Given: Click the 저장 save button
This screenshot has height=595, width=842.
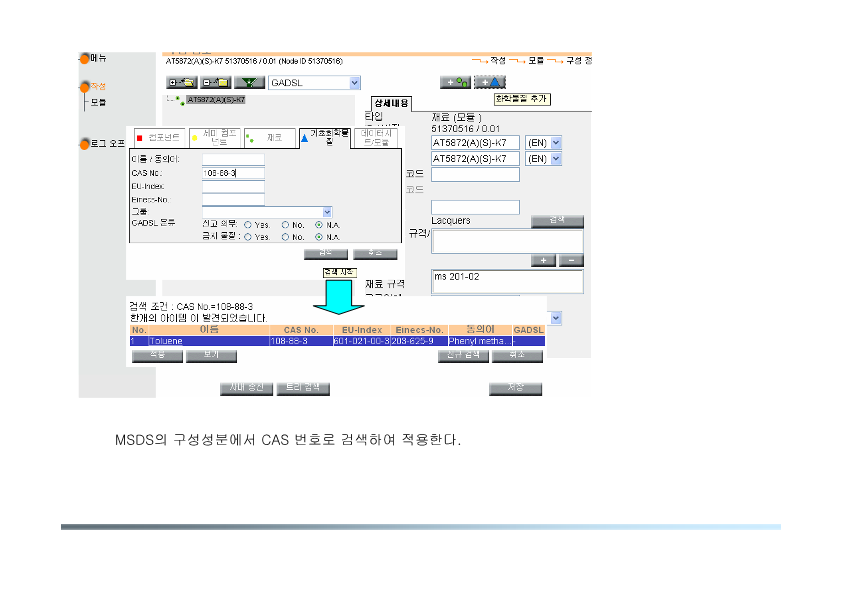Looking at the screenshot, I should click(x=516, y=388).
